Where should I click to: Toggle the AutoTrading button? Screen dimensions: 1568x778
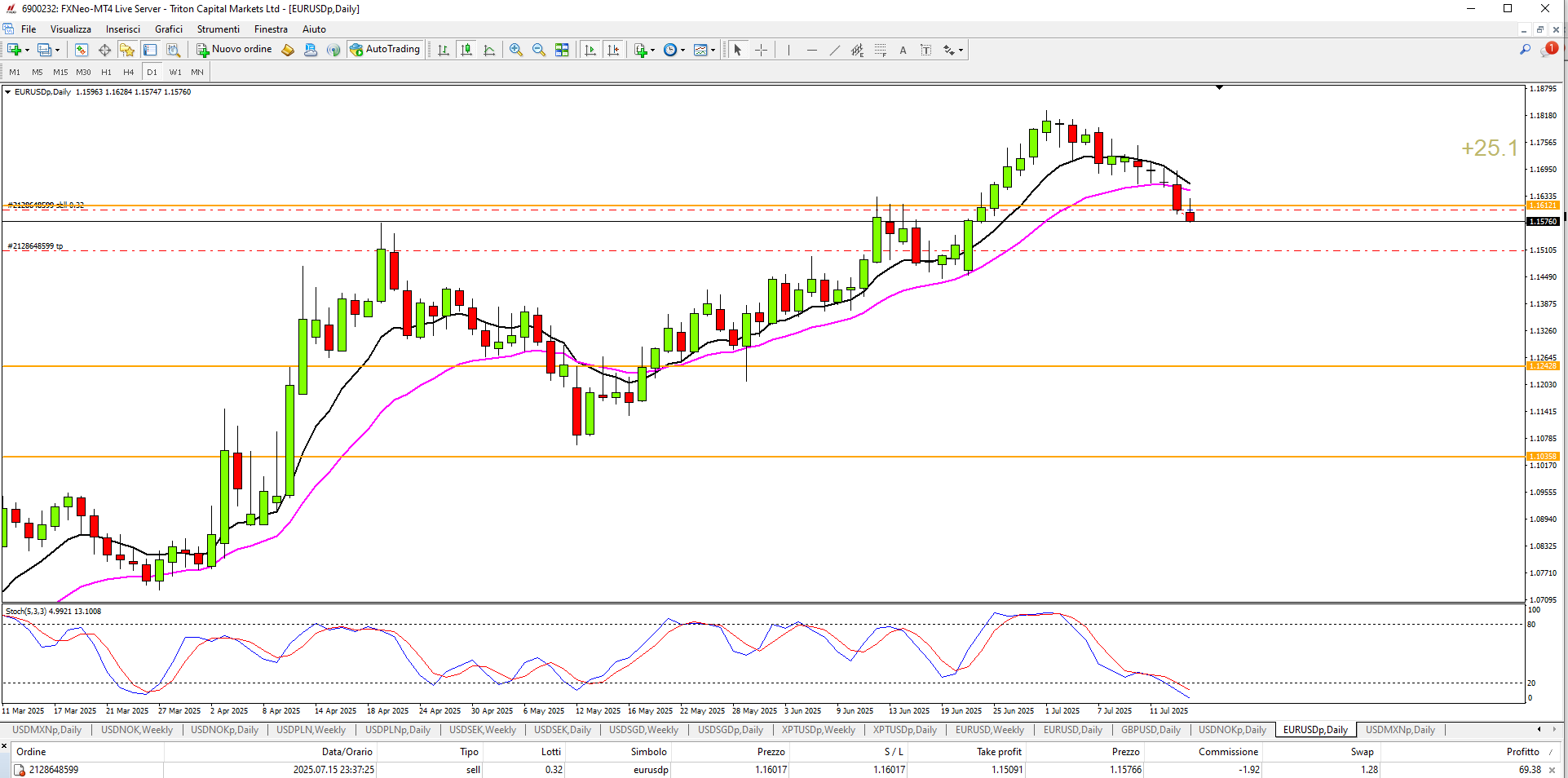coord(385,50)
